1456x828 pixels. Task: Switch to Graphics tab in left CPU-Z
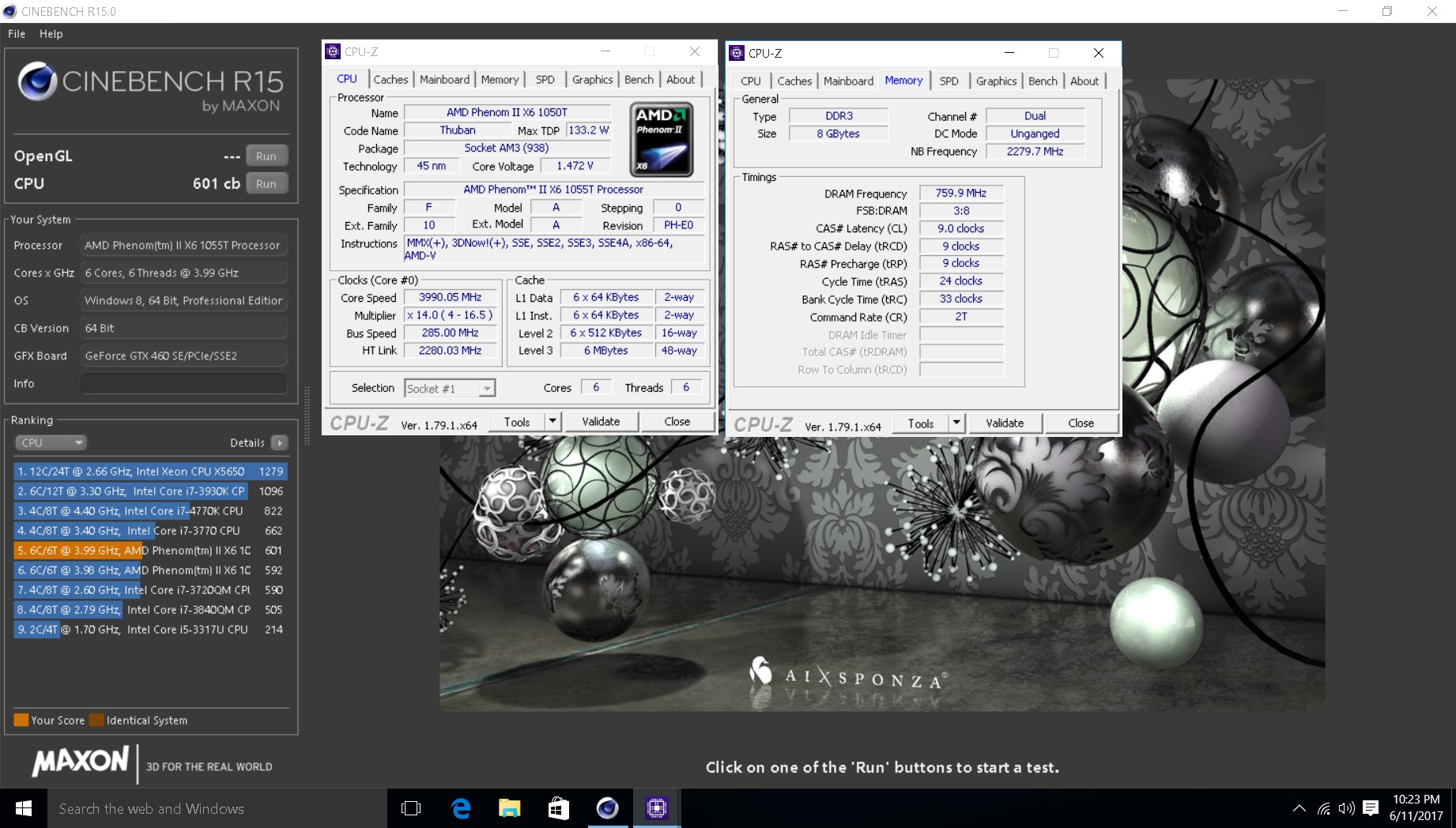pos(592,79)
